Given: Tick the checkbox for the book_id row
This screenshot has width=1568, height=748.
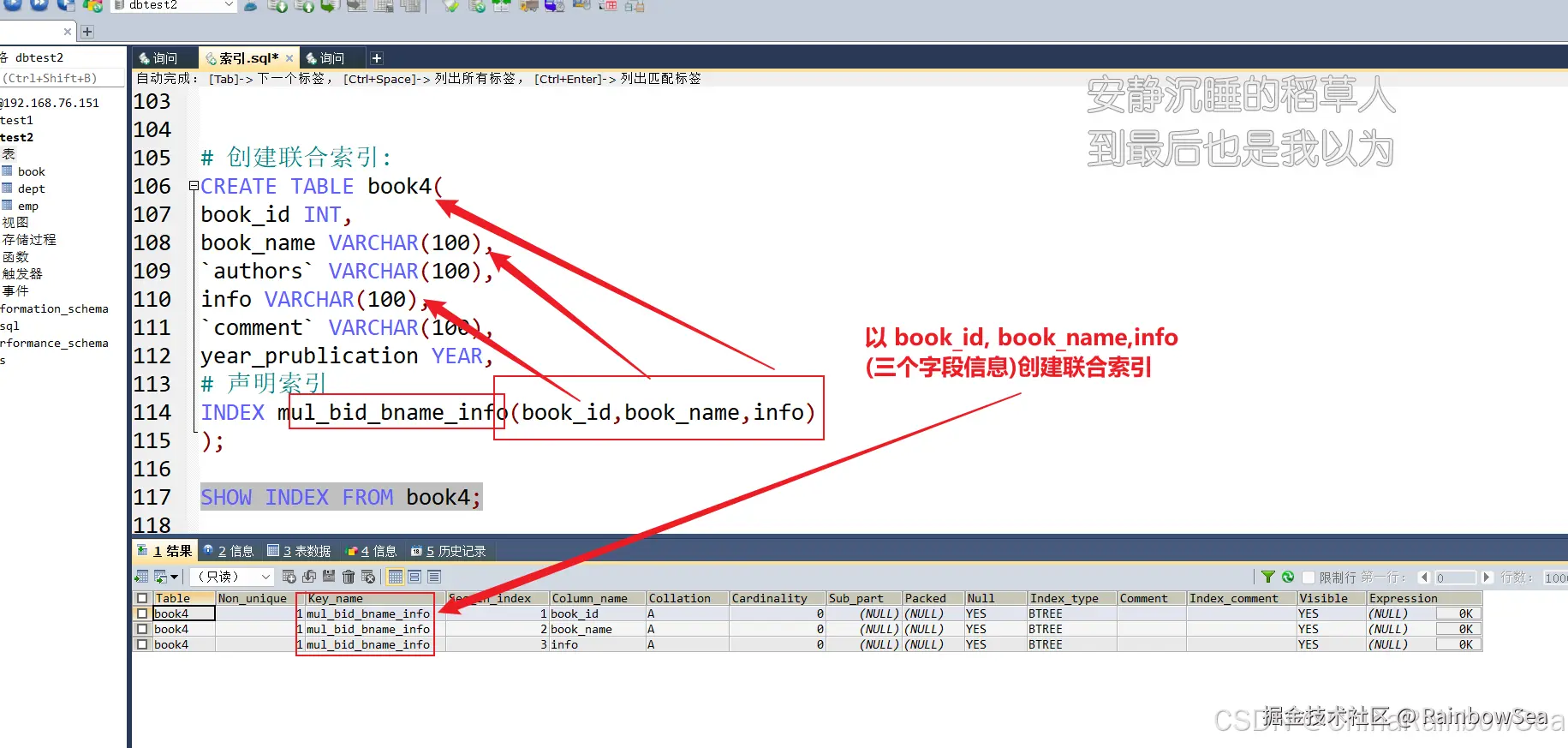Looking at the screenshot, I should coord(142,613).
